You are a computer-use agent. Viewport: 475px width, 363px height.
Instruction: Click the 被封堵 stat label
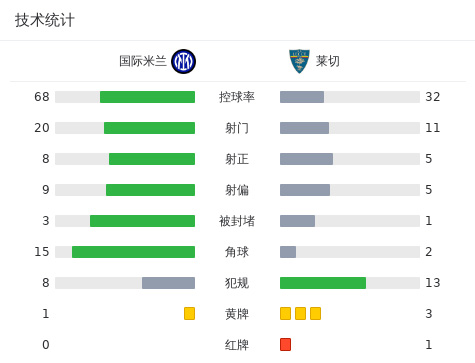pos(237,221)
